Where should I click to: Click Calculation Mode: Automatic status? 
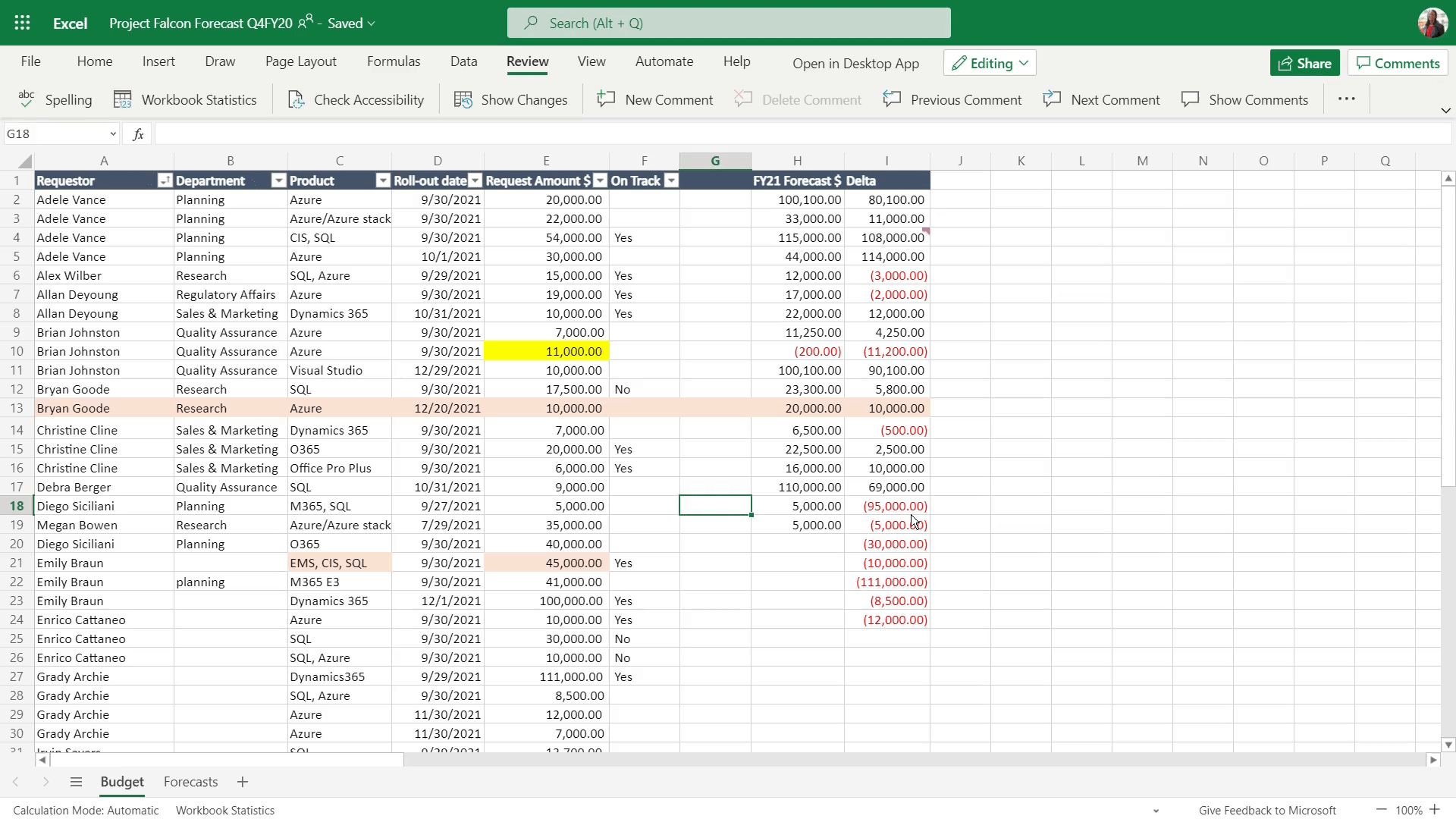[86, 810]
